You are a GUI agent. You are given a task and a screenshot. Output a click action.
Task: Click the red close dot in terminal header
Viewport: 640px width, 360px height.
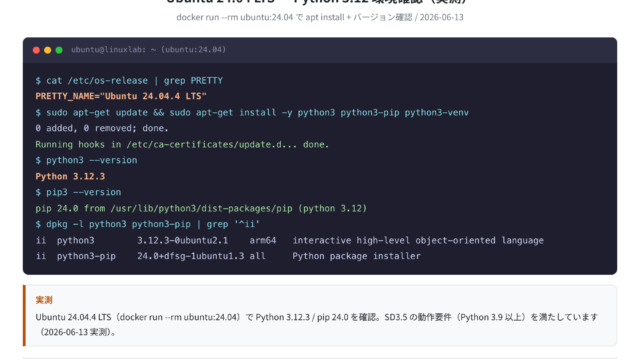36,50
